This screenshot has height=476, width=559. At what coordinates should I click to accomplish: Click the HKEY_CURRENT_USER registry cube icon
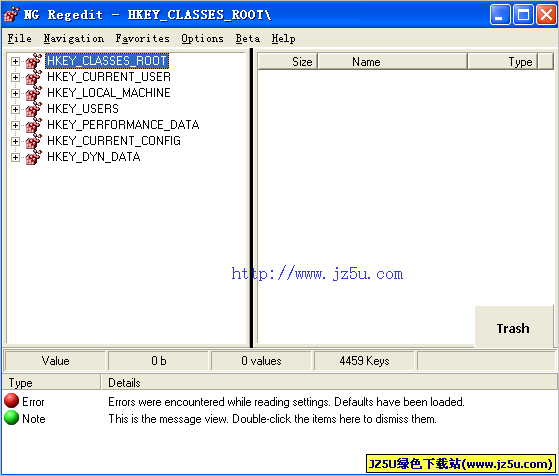click(x=34, y=77)
